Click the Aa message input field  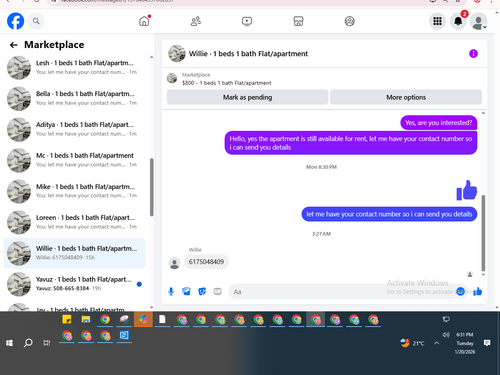343,292
